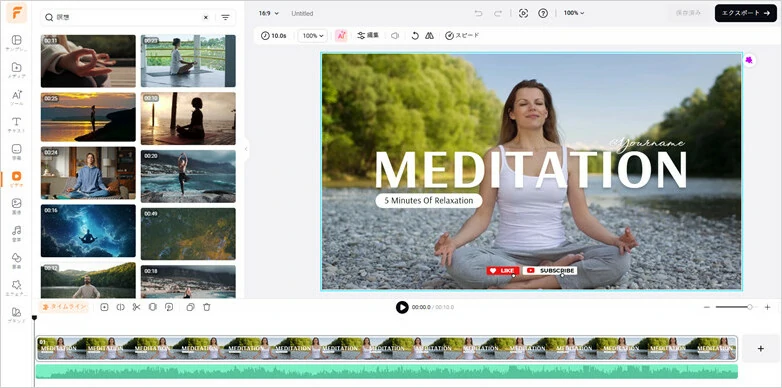The image size is (782, 388).
Task: Open the Music panel in sidebar
Action: [x=16, y=233]
